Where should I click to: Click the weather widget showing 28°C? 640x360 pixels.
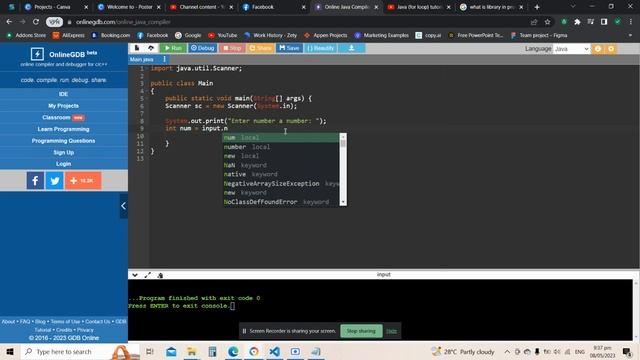463,351
